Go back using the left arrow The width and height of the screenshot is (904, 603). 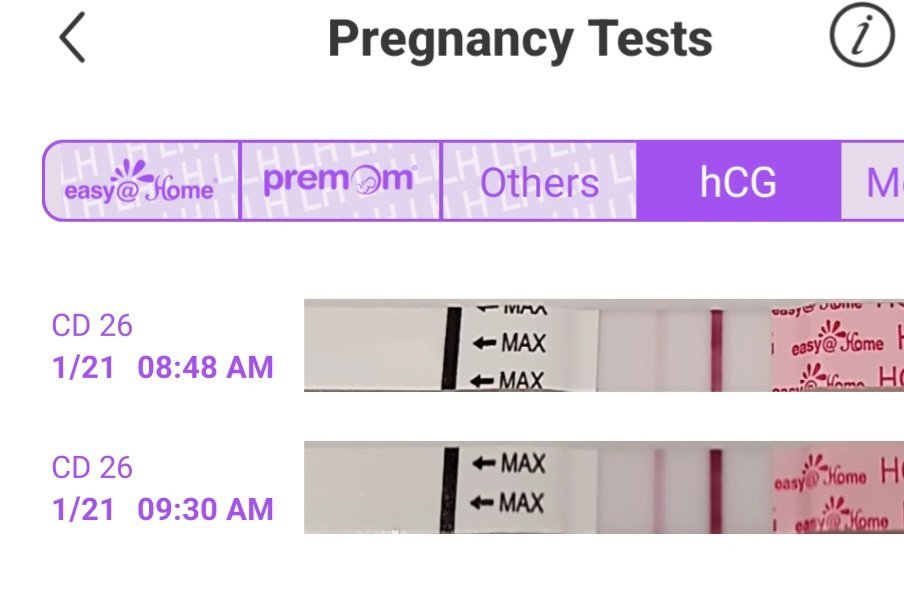click(x=72, y=40)
